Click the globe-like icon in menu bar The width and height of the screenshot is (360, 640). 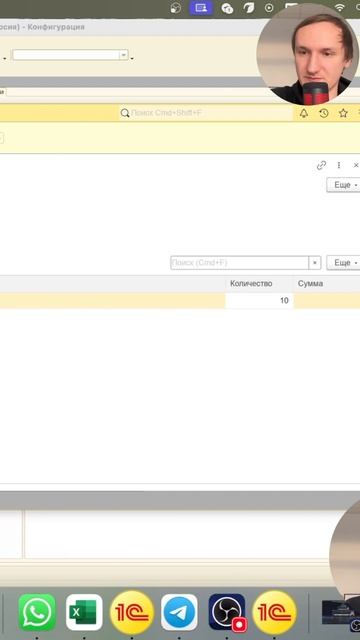(x=176, y=8)
